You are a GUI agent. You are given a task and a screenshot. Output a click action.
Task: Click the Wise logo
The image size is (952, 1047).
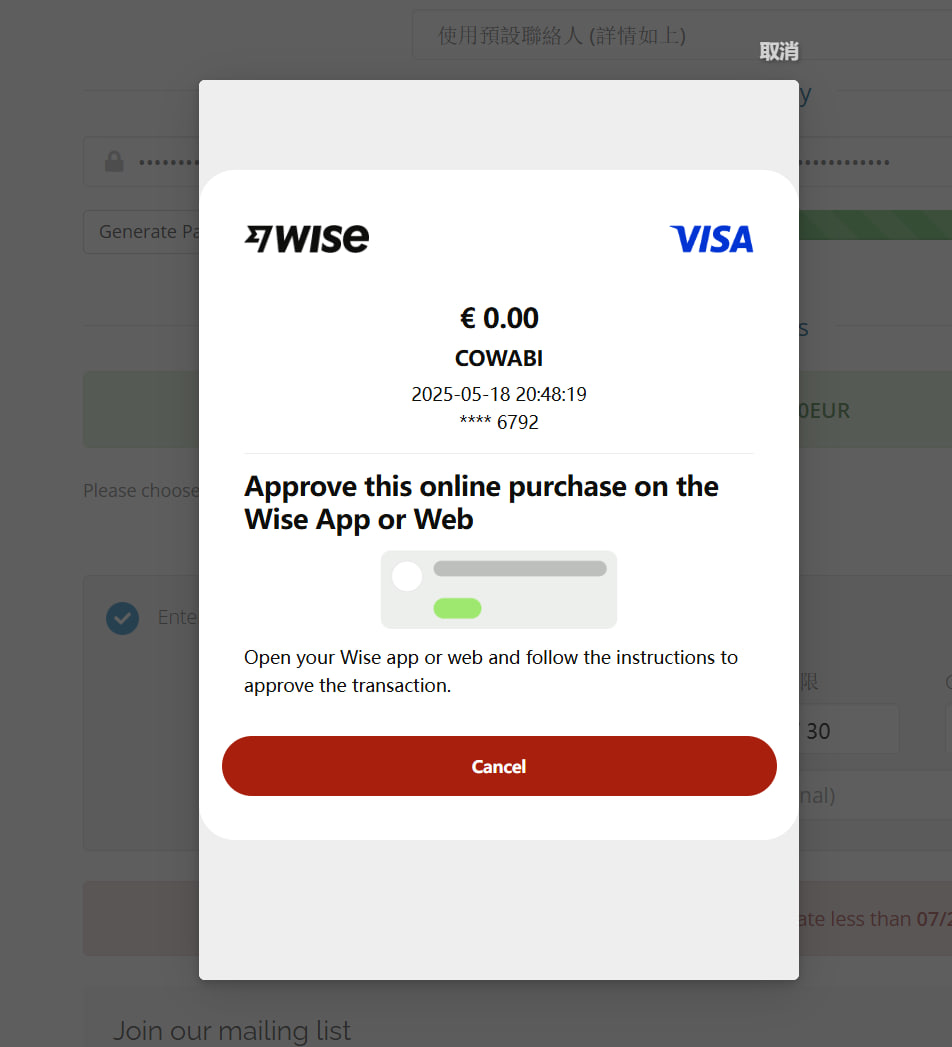(x=307, y=238)
